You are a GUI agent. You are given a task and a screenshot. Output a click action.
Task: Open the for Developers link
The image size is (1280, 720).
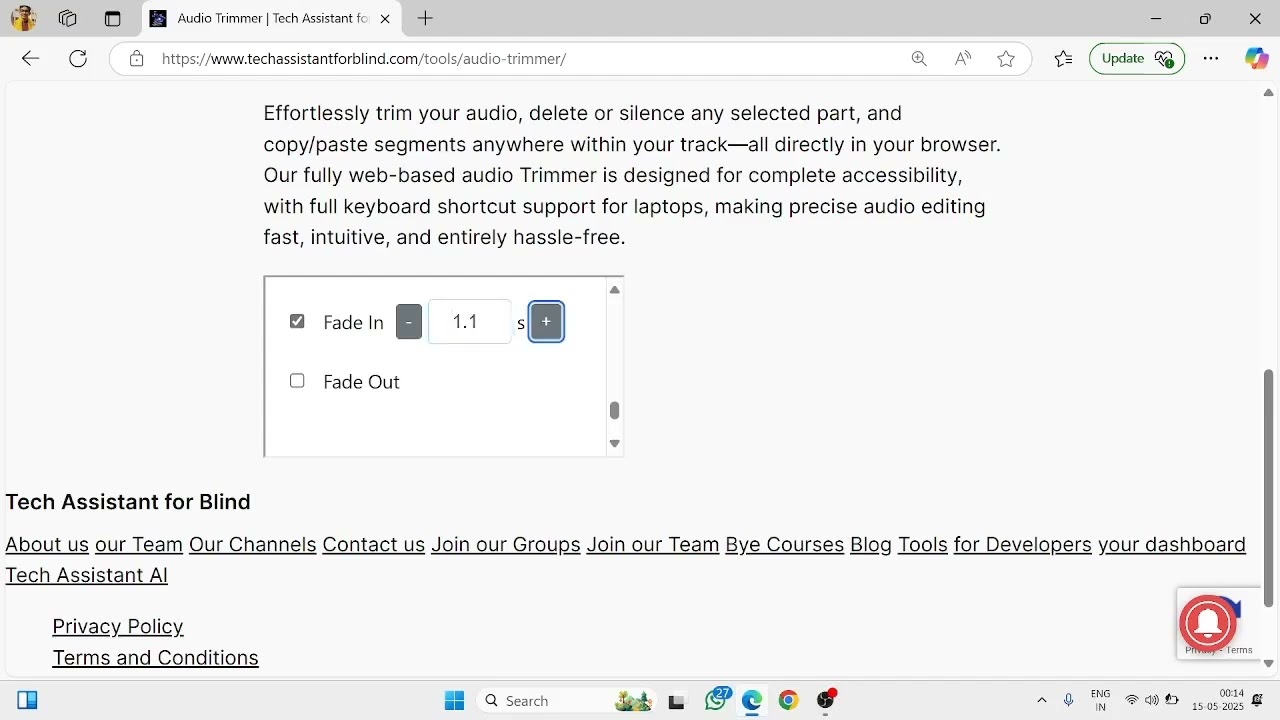[x=1022, y=544]
